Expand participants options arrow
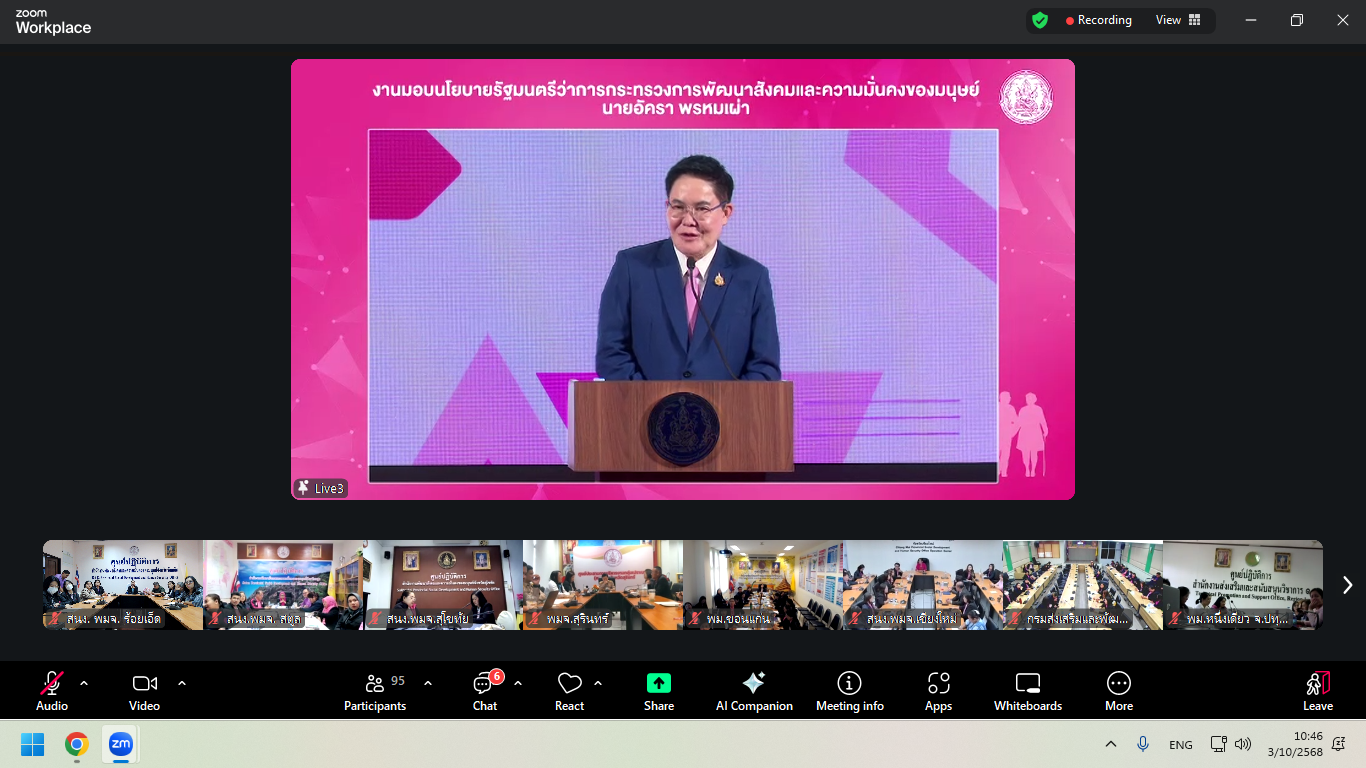The width and height of the screenshot is (1366, 768). pyautogui.click(x=428, y=683)
